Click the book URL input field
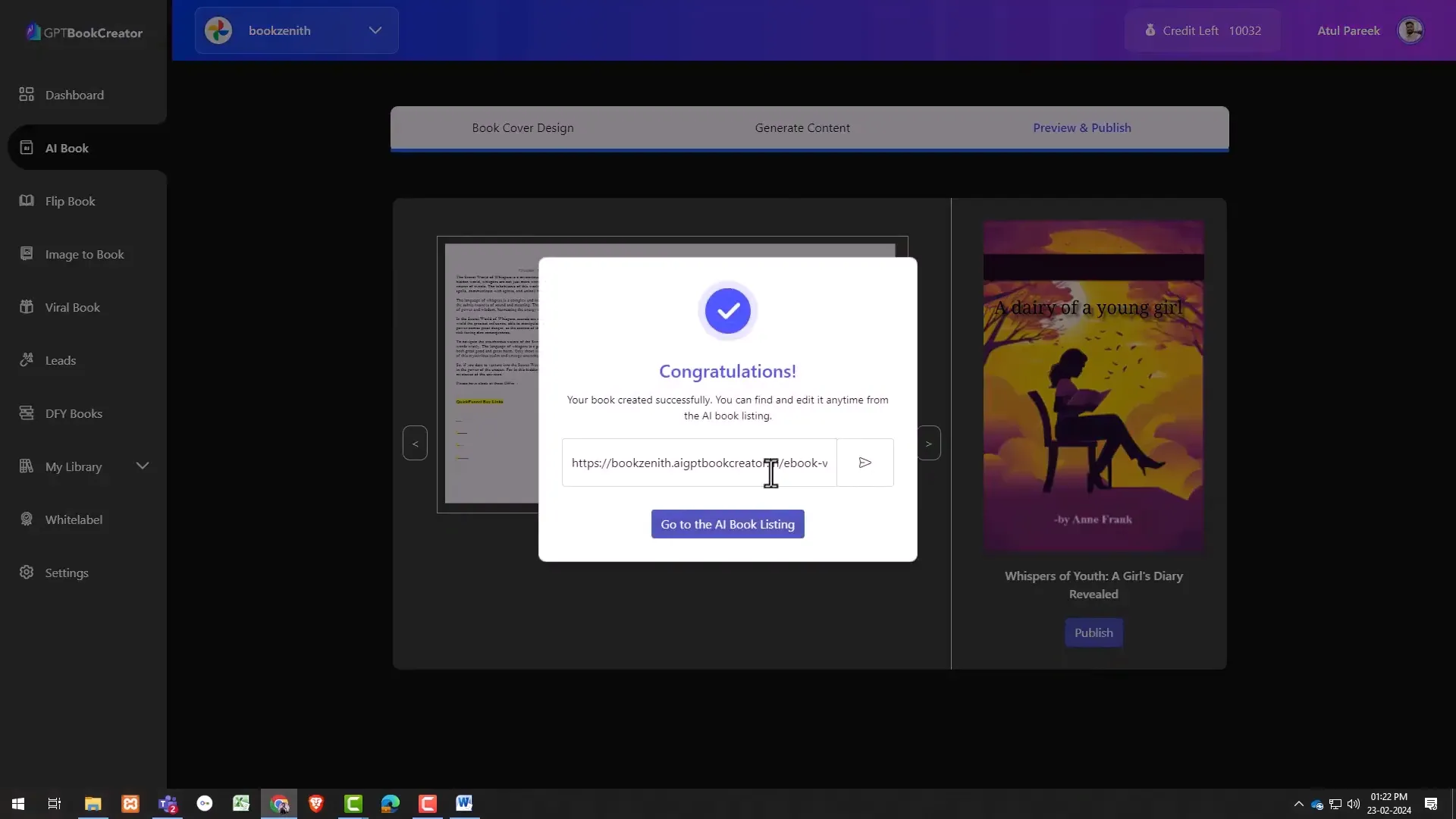The height and width of the screenshot is (819, 1456). (x=699, y=463)
